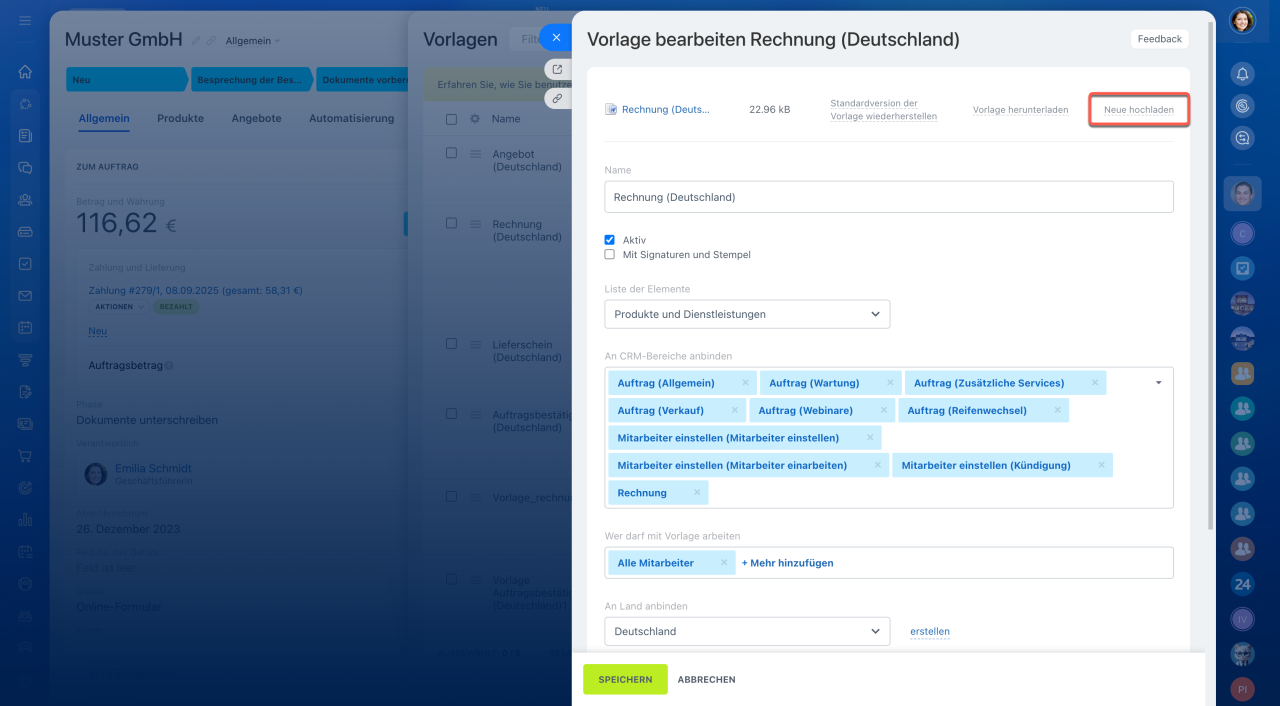Image resolution: width=1280 pixels, height=706 pixels.
Task: Select the Angebot (Deutschland) row checkbox
Action: [451, 153]
